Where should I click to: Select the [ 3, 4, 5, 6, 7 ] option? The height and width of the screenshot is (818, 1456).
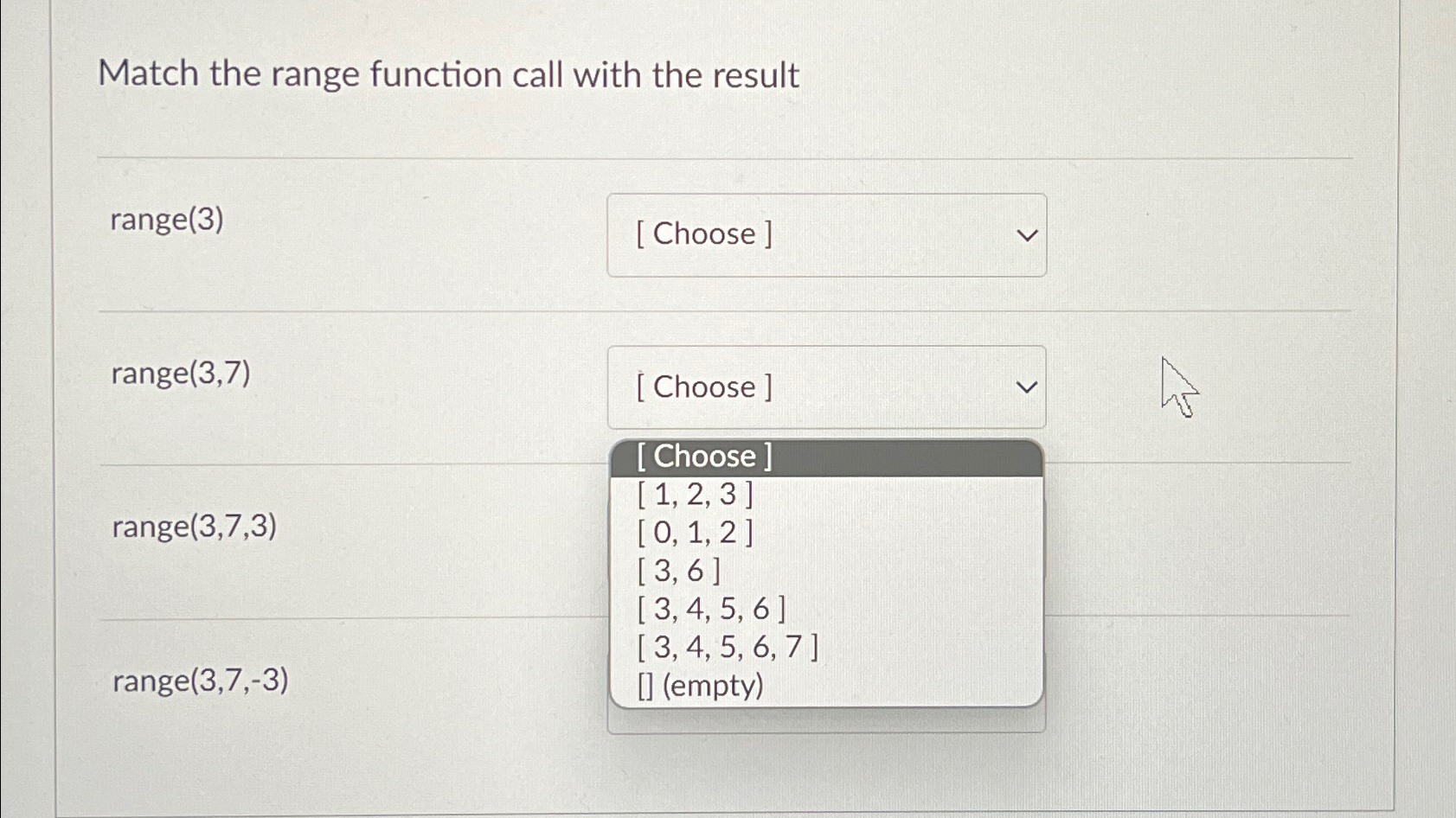point(727,648)
